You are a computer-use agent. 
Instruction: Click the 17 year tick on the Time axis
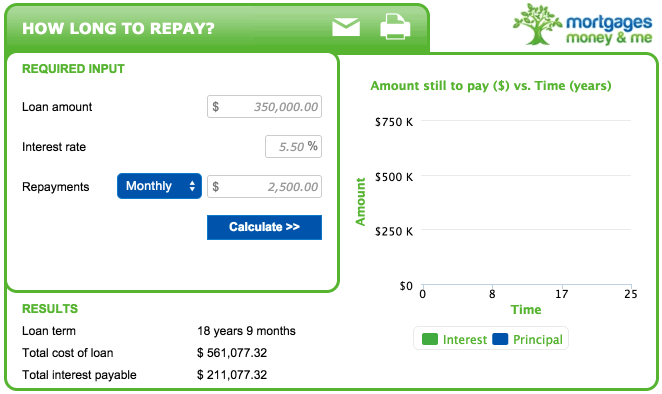[x=562, y=294]
